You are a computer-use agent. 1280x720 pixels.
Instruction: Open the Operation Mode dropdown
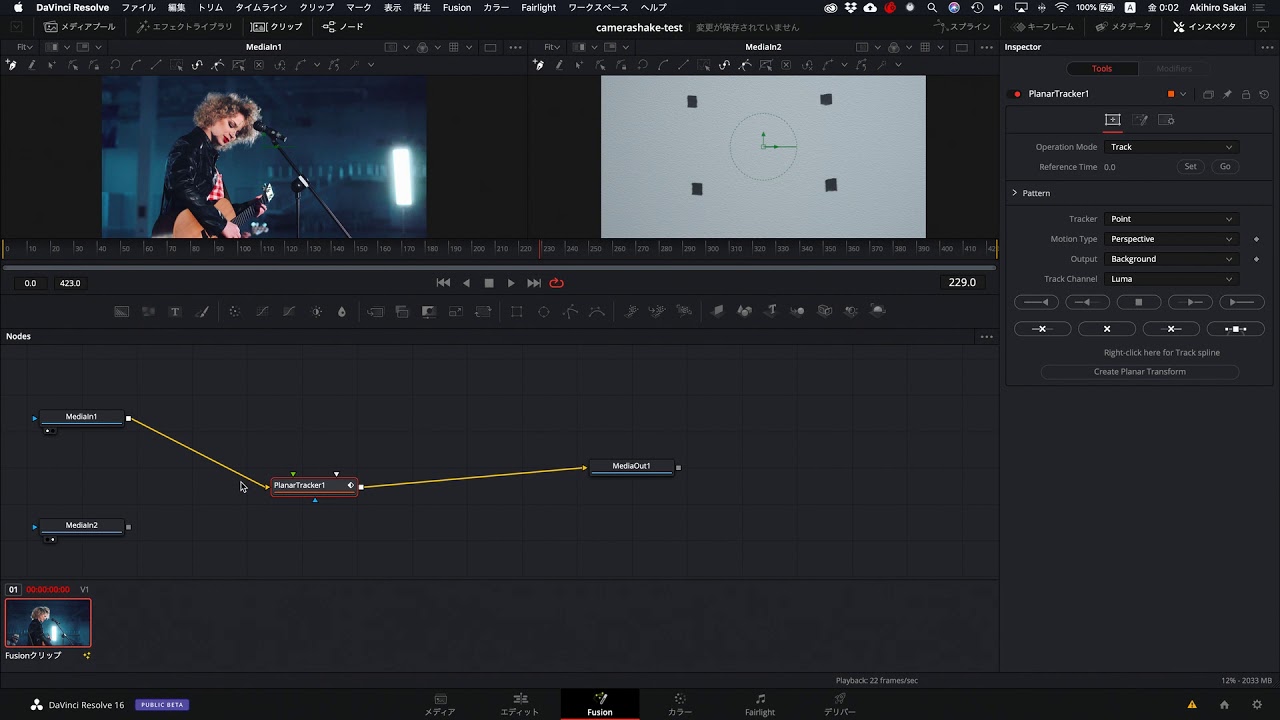pos(1171,147)
